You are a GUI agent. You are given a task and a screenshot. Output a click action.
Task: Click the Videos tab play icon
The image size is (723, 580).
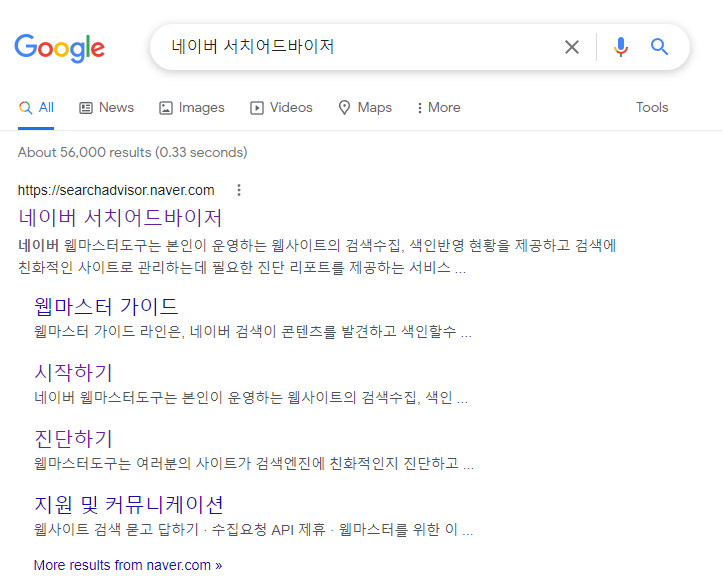257,108
